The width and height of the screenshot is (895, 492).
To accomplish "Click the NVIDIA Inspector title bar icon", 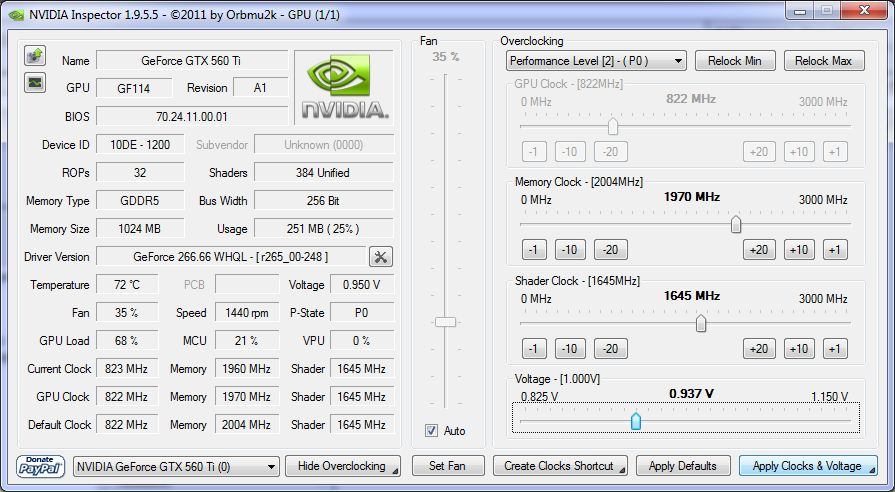I will (16, 14).
